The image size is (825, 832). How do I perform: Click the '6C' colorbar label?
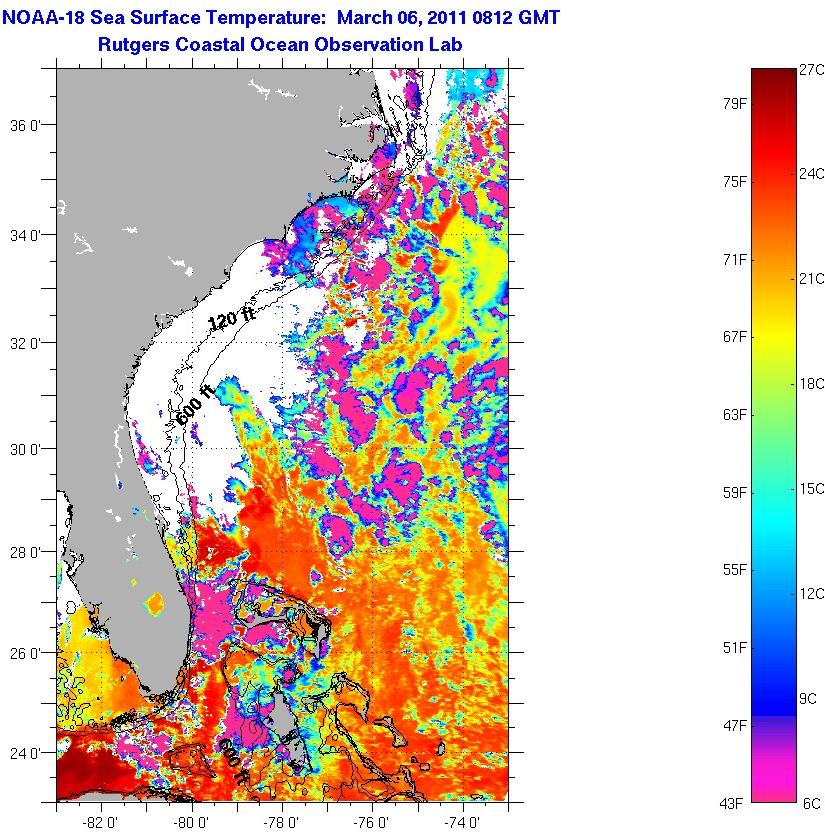(812, 804)
